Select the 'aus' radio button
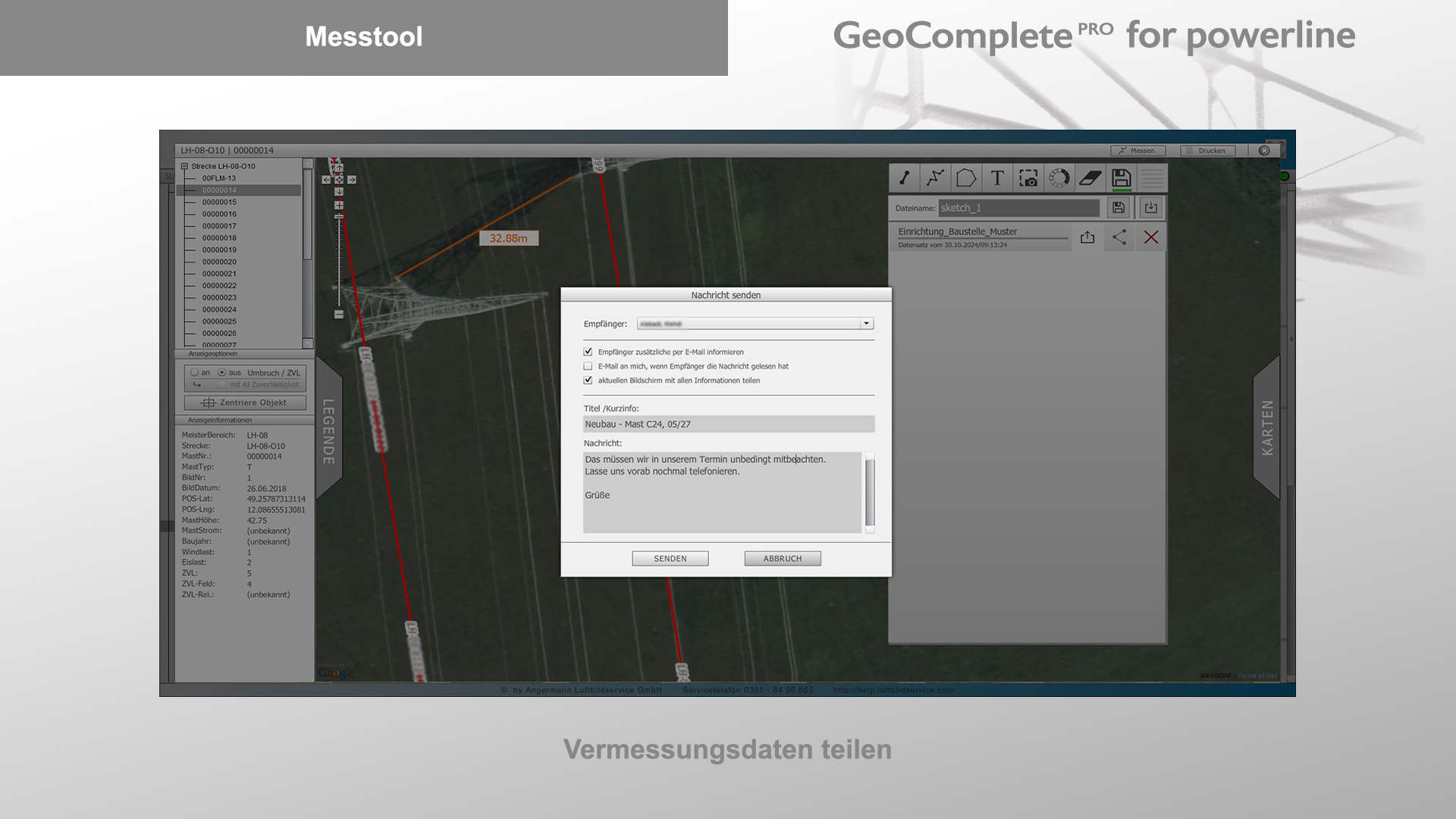This screenshot has width=1456, height=819. click(x=222, y=372)
